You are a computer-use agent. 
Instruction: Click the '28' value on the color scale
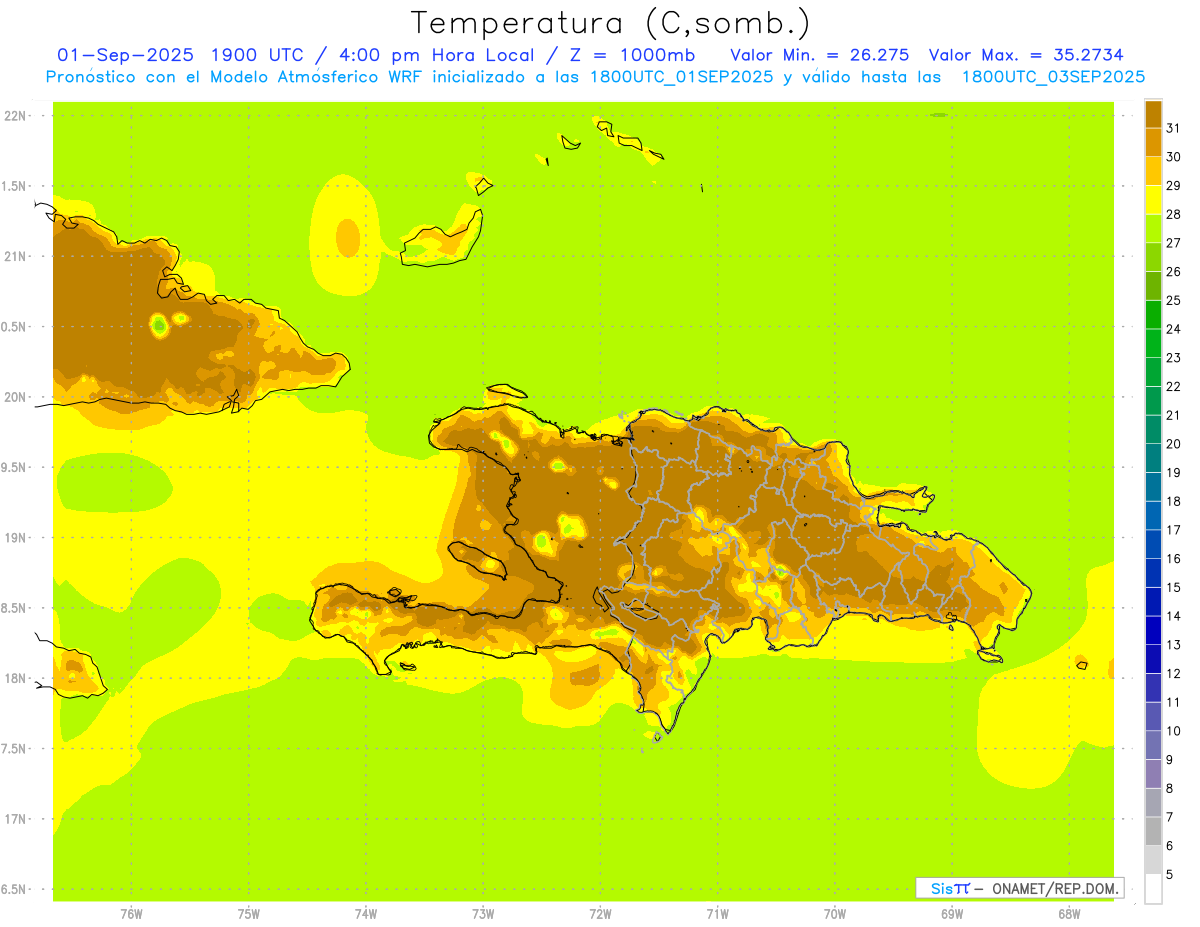tap(1174, 214)
